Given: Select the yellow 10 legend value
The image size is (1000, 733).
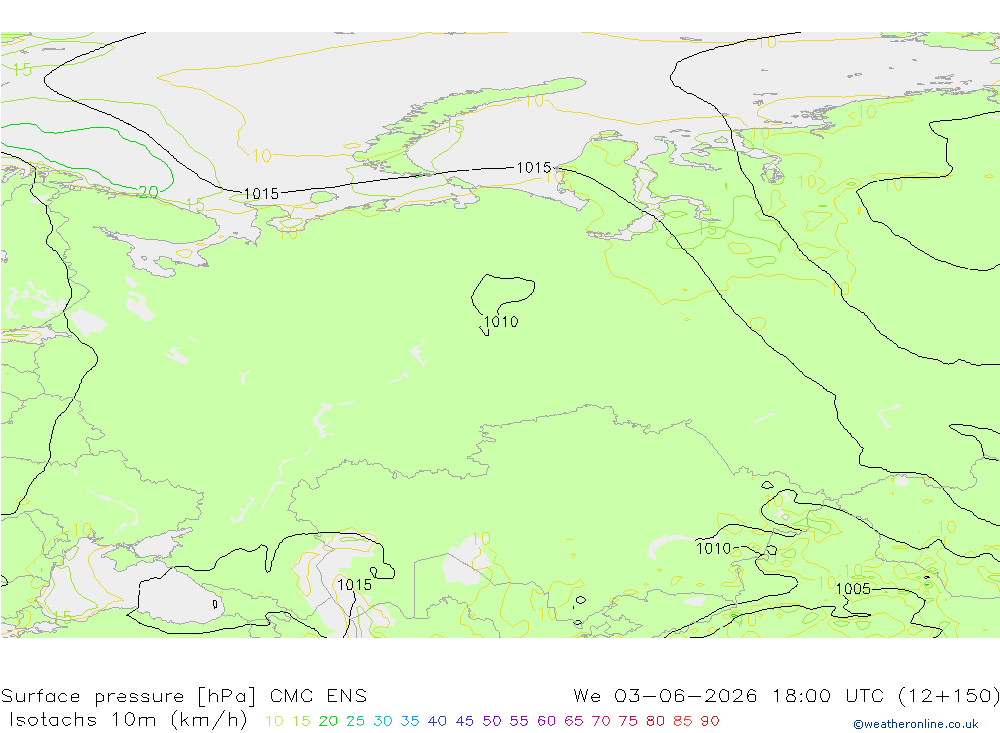Looking at the screenshot, I should pyautogui.click(x=274, y=721).
